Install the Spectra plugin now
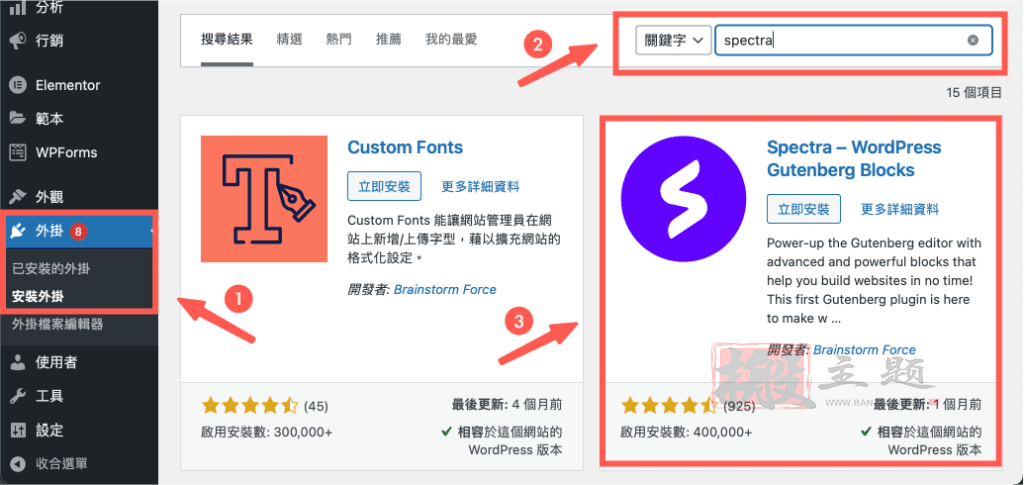Image resolution: width=1024 pixels, height=485 pixels. tap(804, 209)
